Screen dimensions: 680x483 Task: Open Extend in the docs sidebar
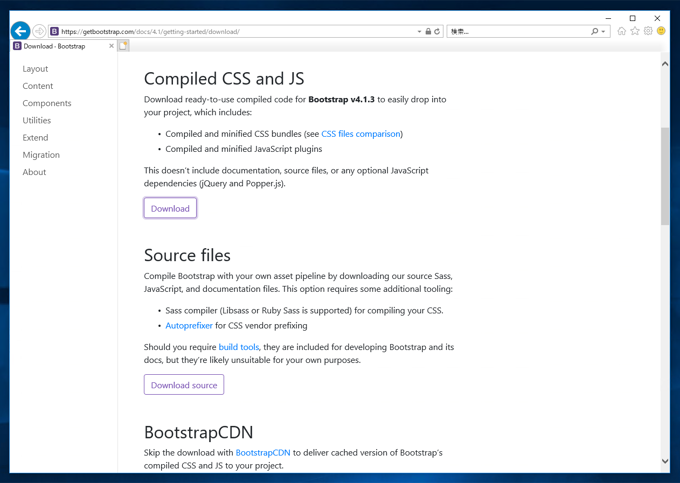point(35,137)
